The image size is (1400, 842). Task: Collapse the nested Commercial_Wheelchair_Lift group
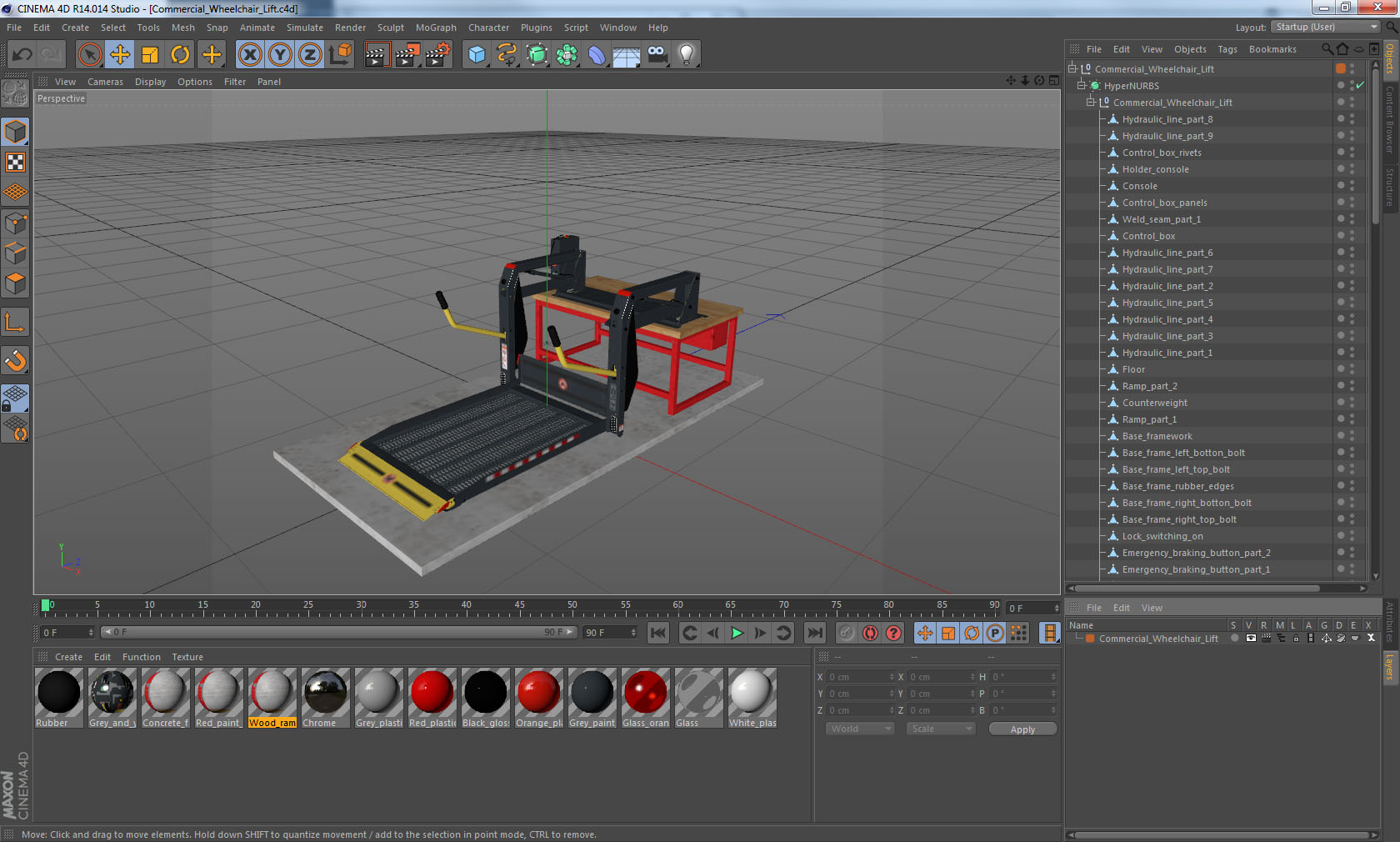point(1090,102)
